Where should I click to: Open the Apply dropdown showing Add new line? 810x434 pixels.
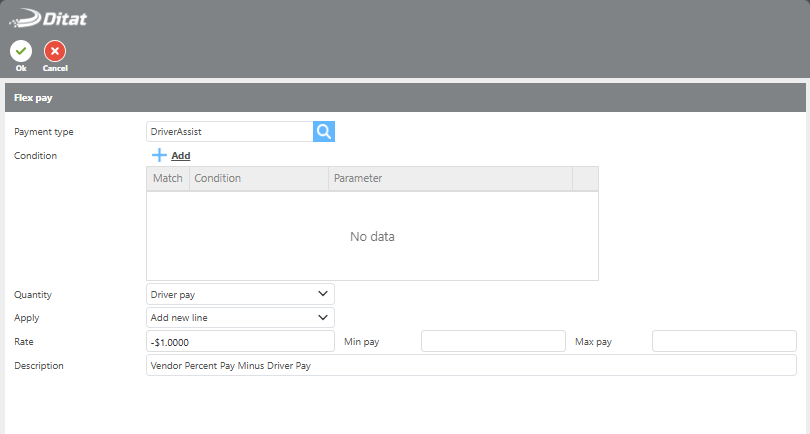click(x=240, y=317)
